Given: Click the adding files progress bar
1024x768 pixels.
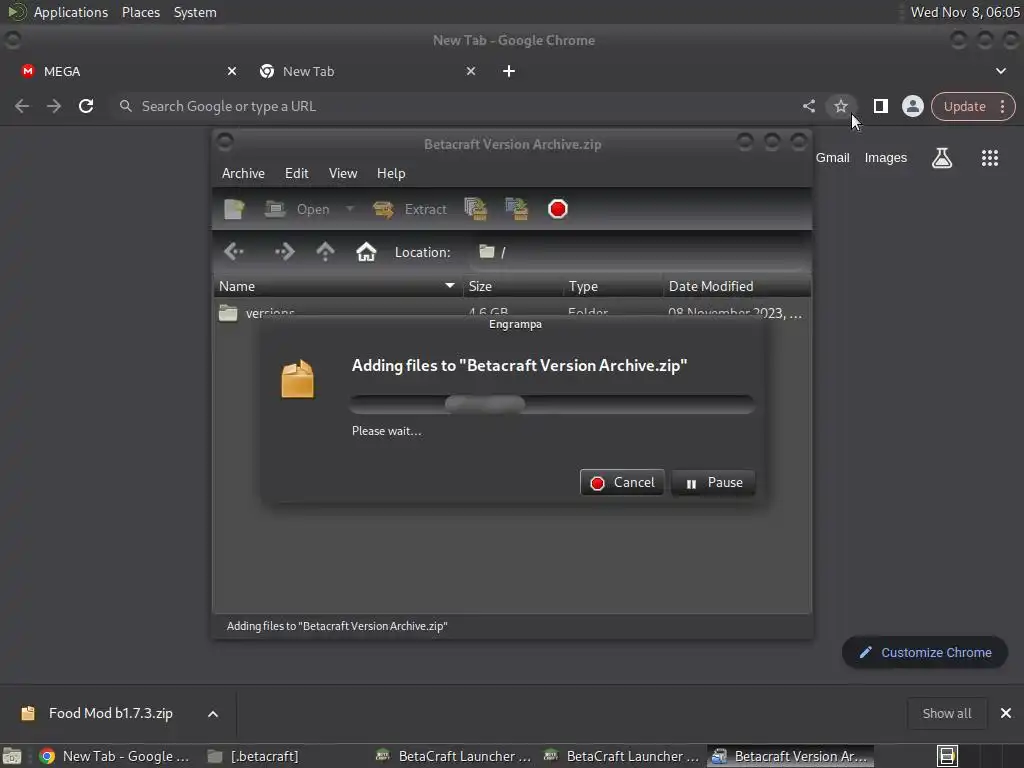Looking at the screenshot, I should 552,404.
